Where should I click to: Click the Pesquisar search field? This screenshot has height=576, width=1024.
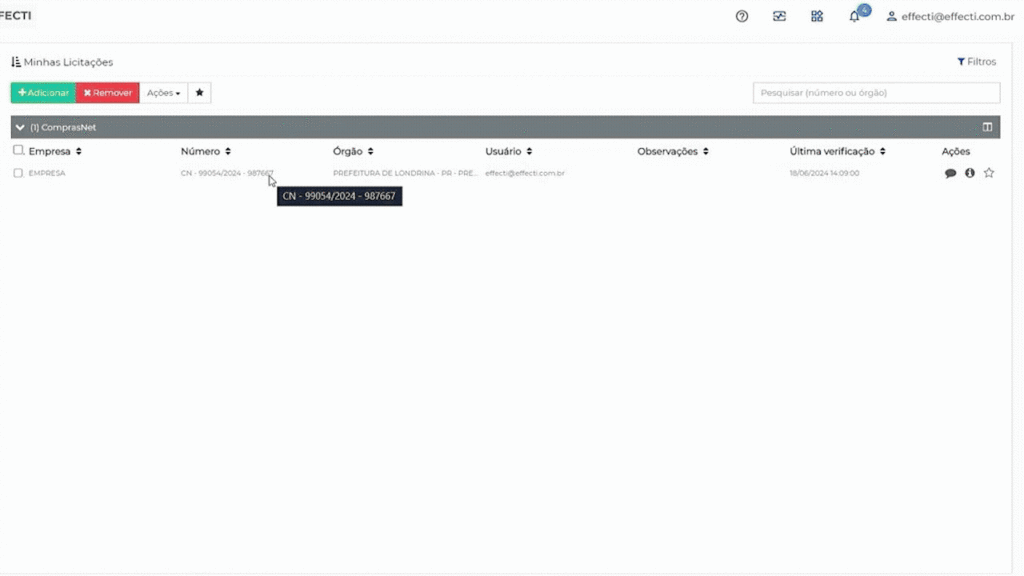[x=876, y=93]
